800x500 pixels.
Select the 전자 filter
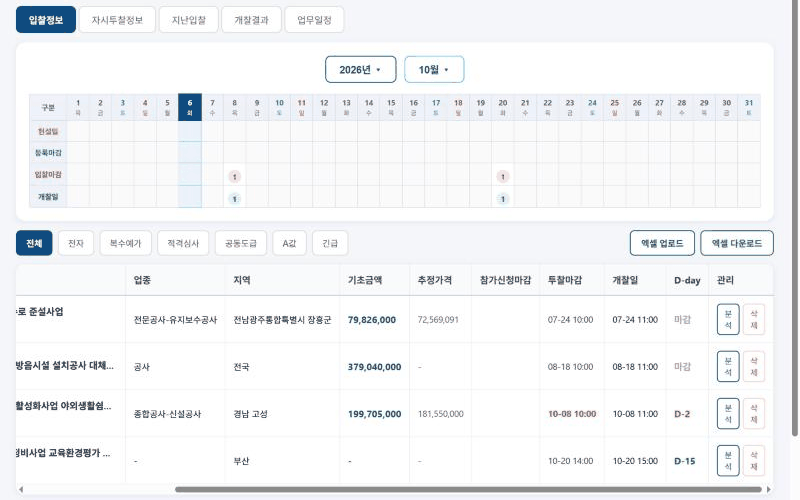coord(76,243)
